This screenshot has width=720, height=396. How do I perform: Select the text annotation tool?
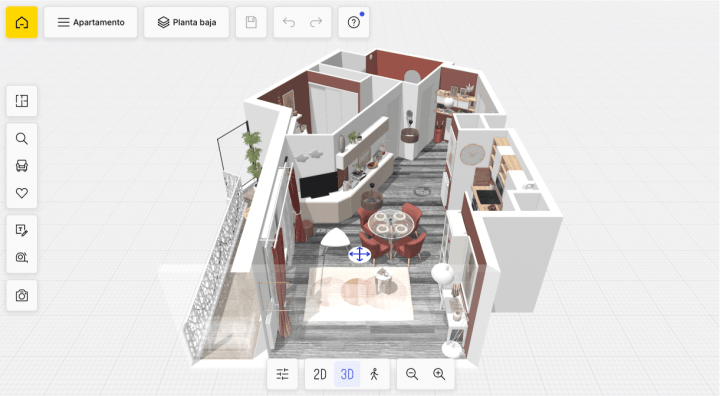click(22, 230)
